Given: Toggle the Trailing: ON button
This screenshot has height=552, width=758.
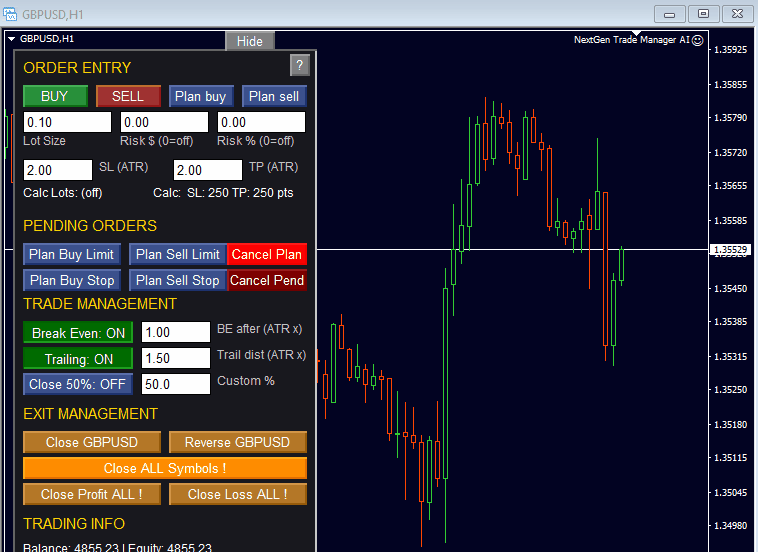Looking at the screenshot, I should tap(78, 359).
